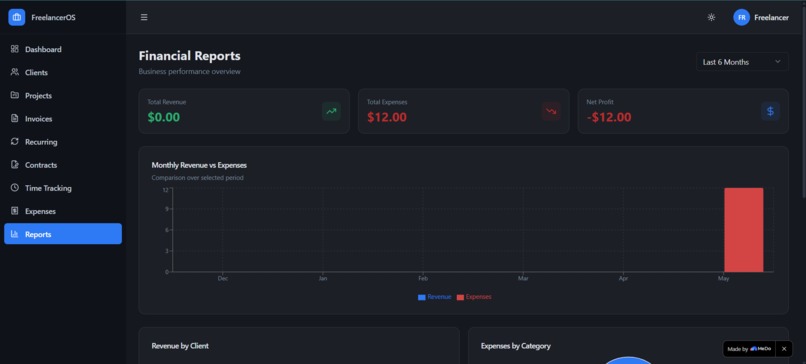Image resolution: width=806 pixels, height=364 pixels.
Task: Click the Business performance overview subtitle
Action: 189,71
